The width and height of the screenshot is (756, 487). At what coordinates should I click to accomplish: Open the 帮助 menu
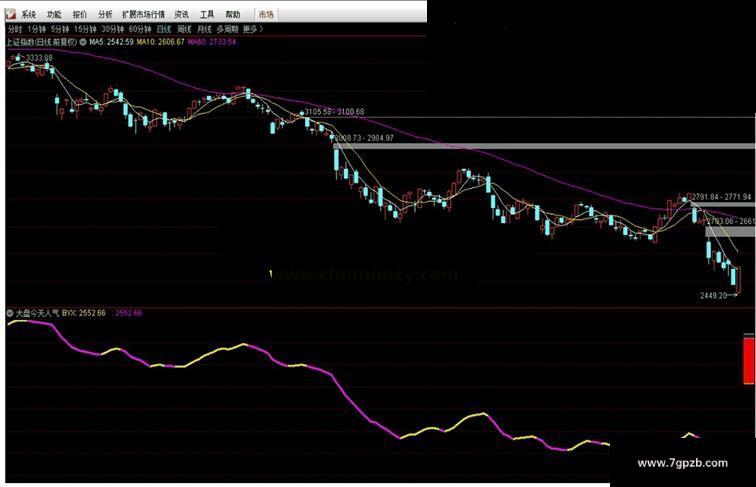click(x=232, y=14)
